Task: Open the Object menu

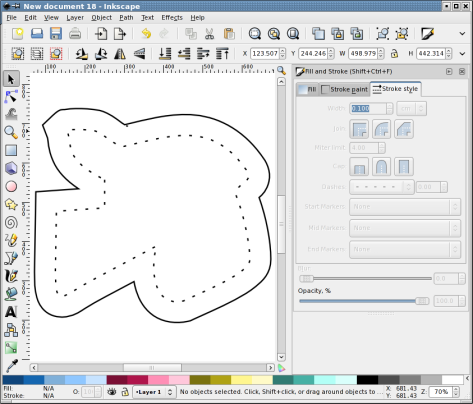Action: coord(102,18)
